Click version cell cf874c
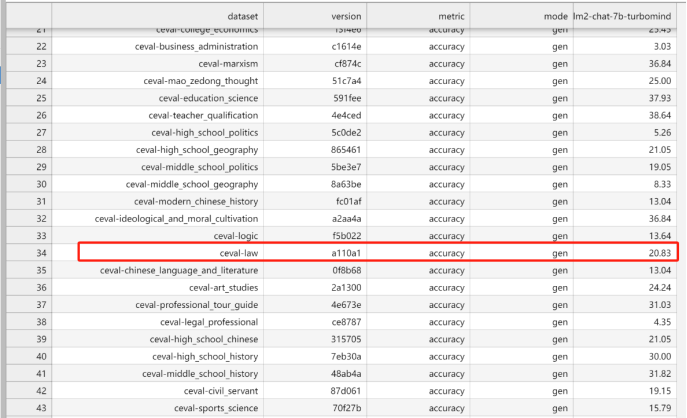 point(315,64)
